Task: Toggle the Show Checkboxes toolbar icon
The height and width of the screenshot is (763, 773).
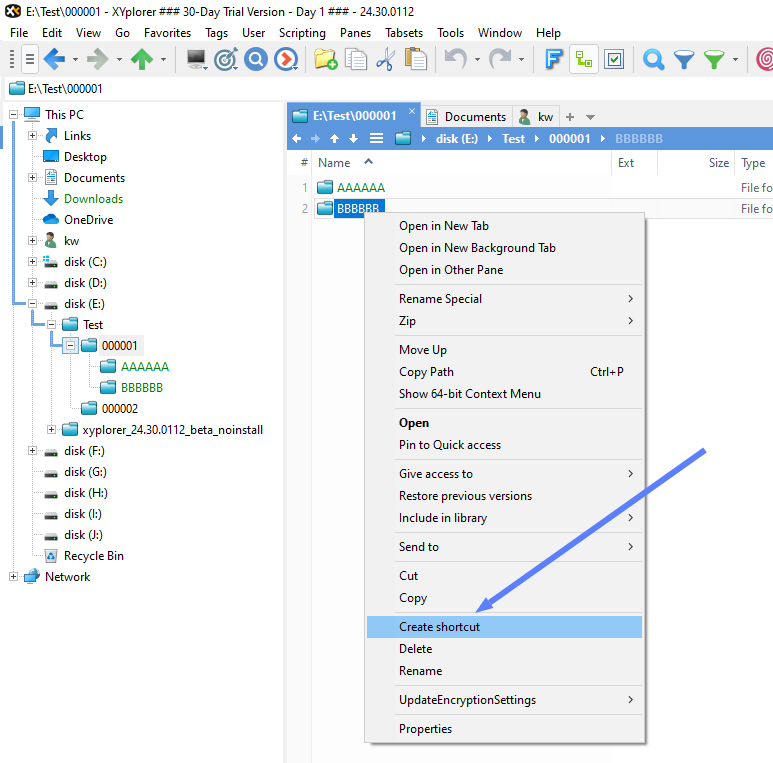Action: pos(614,59)
